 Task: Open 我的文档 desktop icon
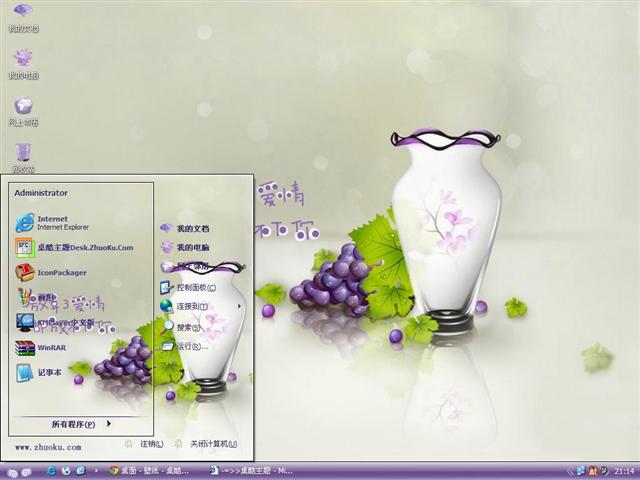23,17
